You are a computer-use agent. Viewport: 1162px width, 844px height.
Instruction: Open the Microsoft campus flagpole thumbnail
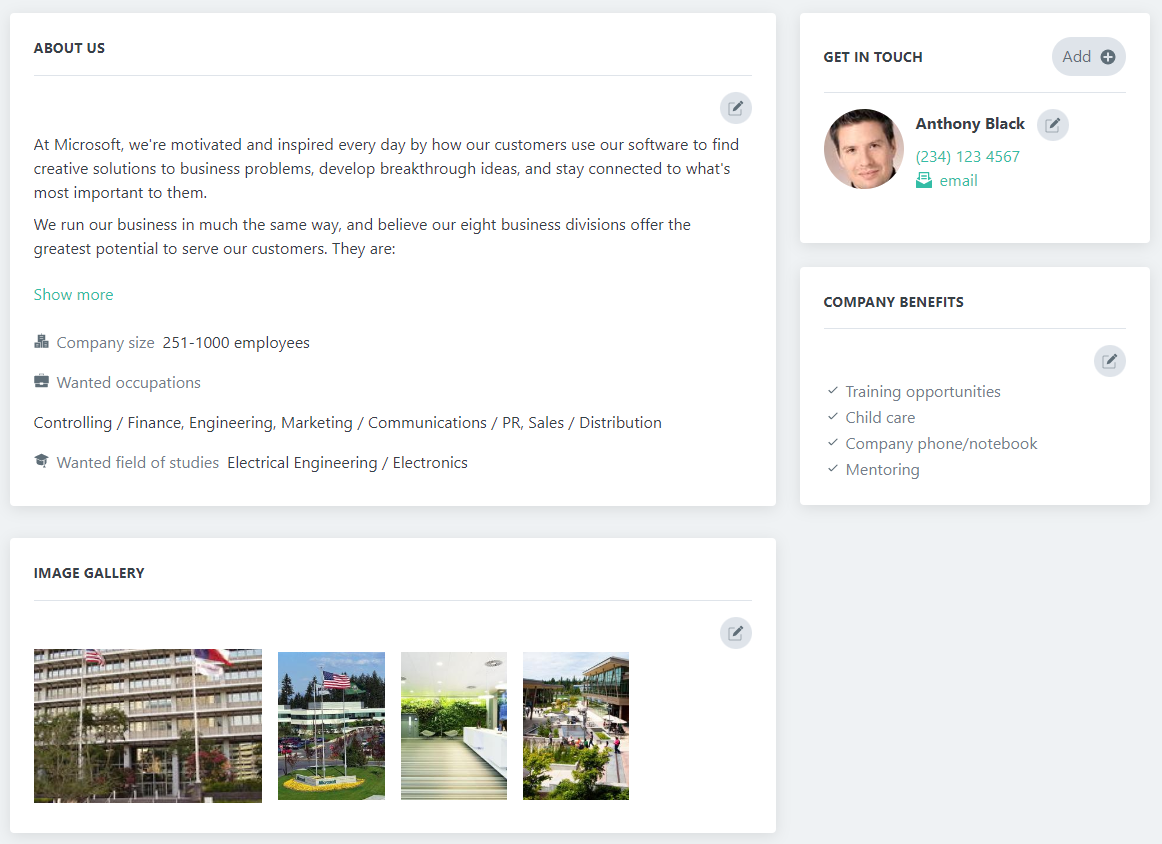(x=331, y=726)
